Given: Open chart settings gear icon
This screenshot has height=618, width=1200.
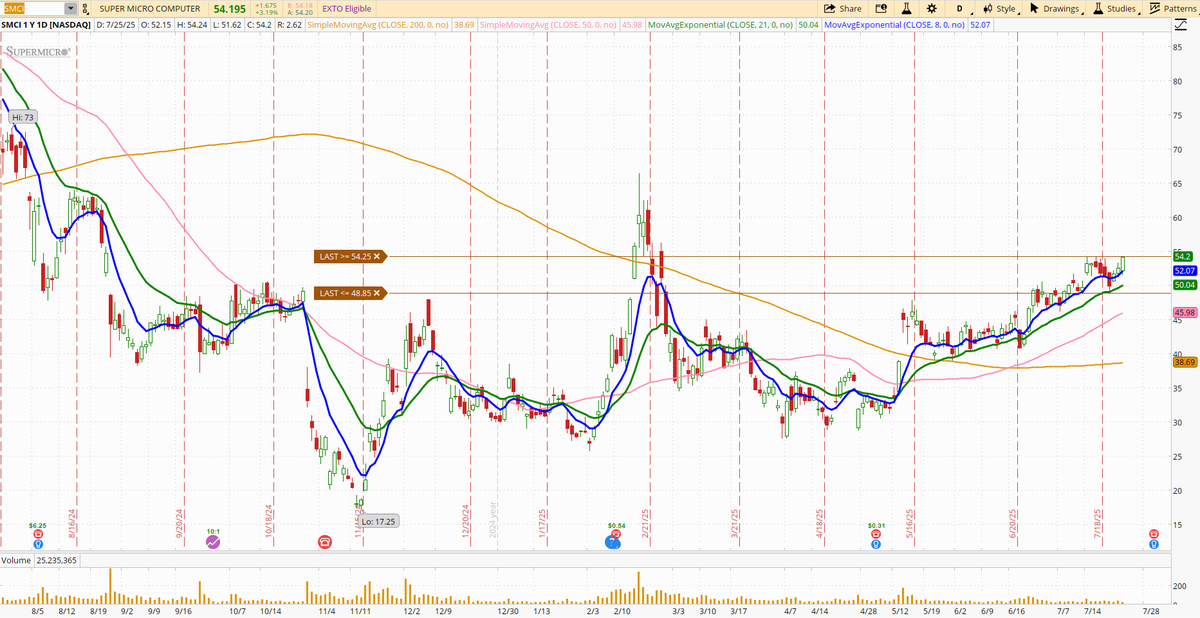Looking at the screenshot, I should [932, 8].
